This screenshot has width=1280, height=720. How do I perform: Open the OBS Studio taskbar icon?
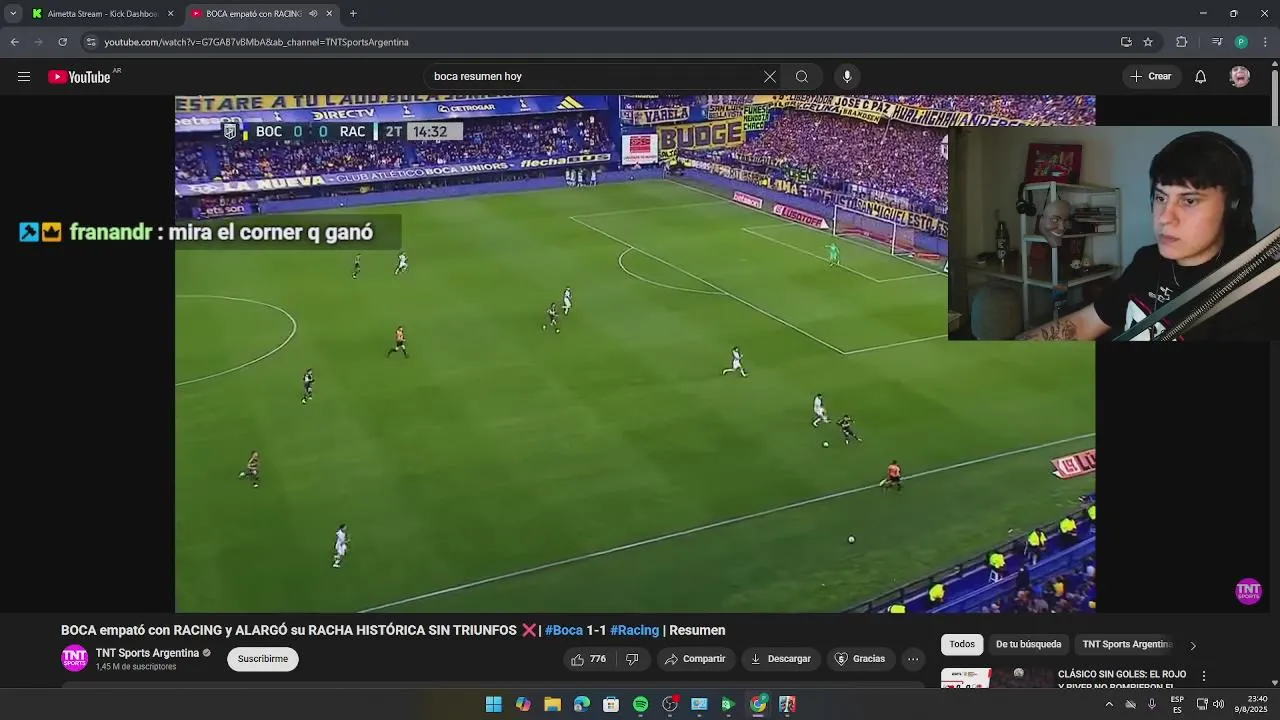coord(670,704)
